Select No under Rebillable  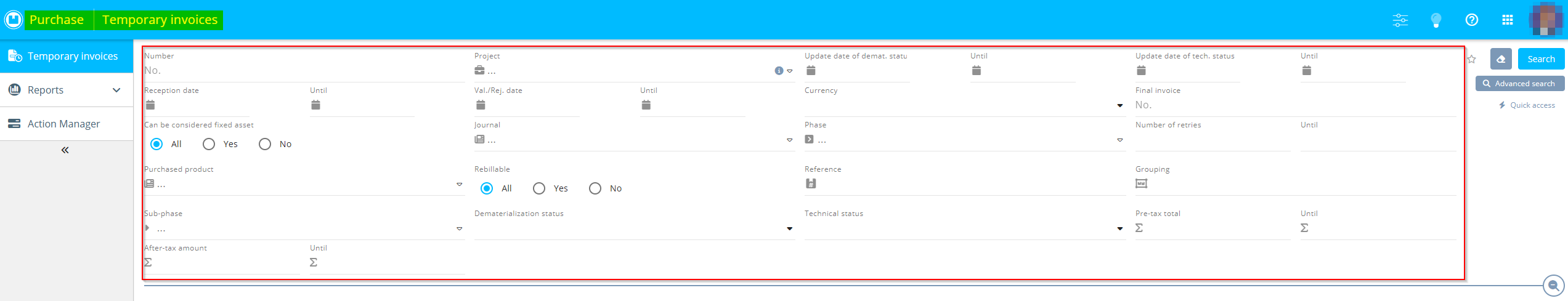[595, 188]
